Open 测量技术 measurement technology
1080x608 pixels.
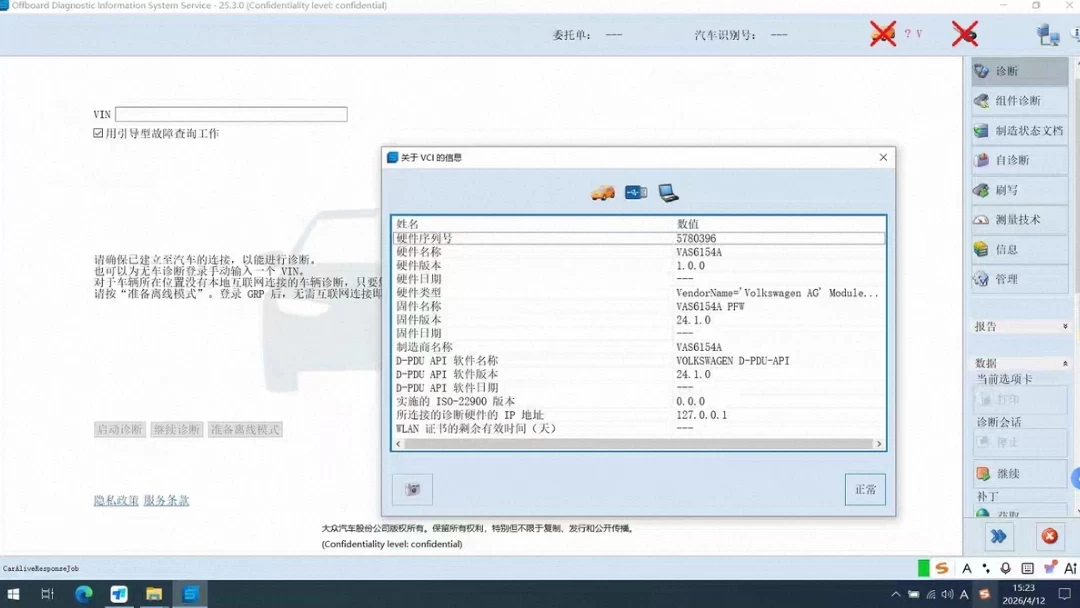click(1018, 219)
